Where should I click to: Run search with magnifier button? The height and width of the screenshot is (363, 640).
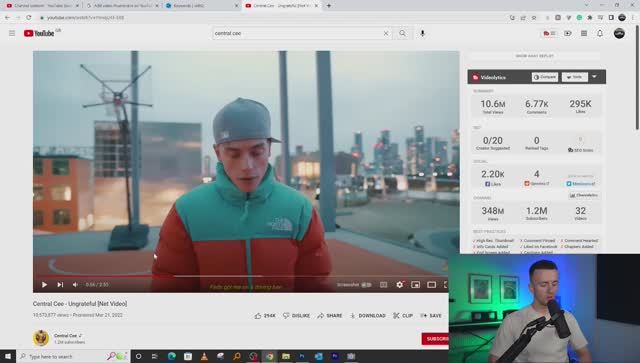(403, 33)
